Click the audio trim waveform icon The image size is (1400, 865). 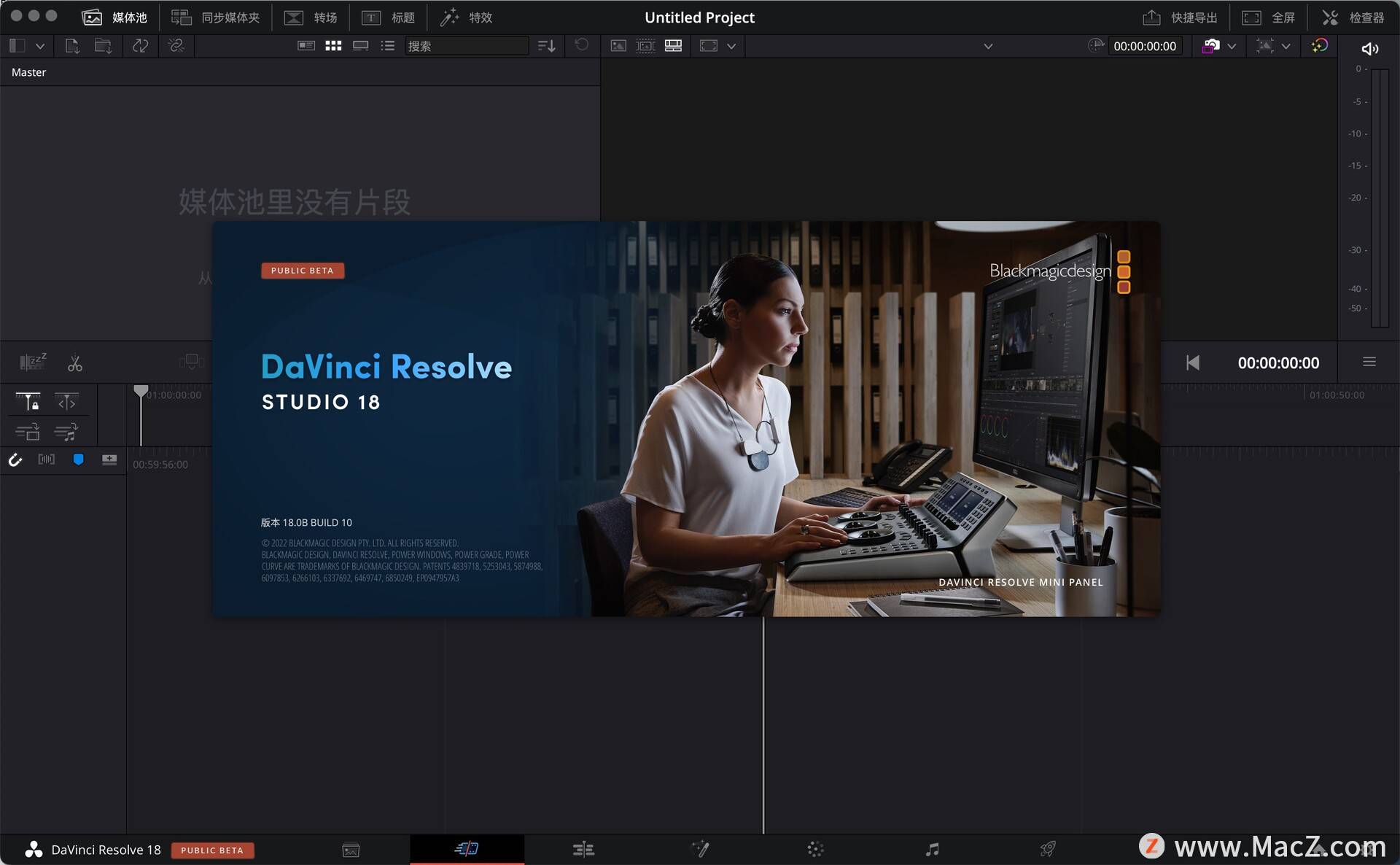pyautogui.click(x=46, y=459)
